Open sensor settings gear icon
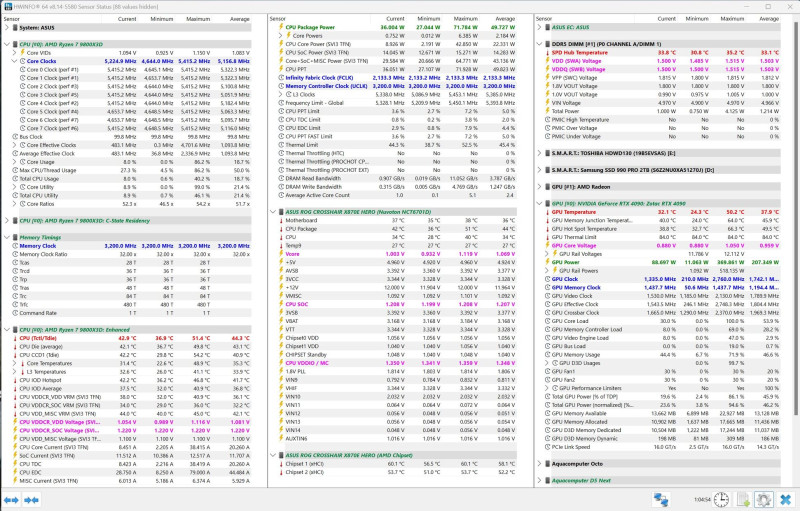Screen dimensions: 800x511 click(763, 500)
